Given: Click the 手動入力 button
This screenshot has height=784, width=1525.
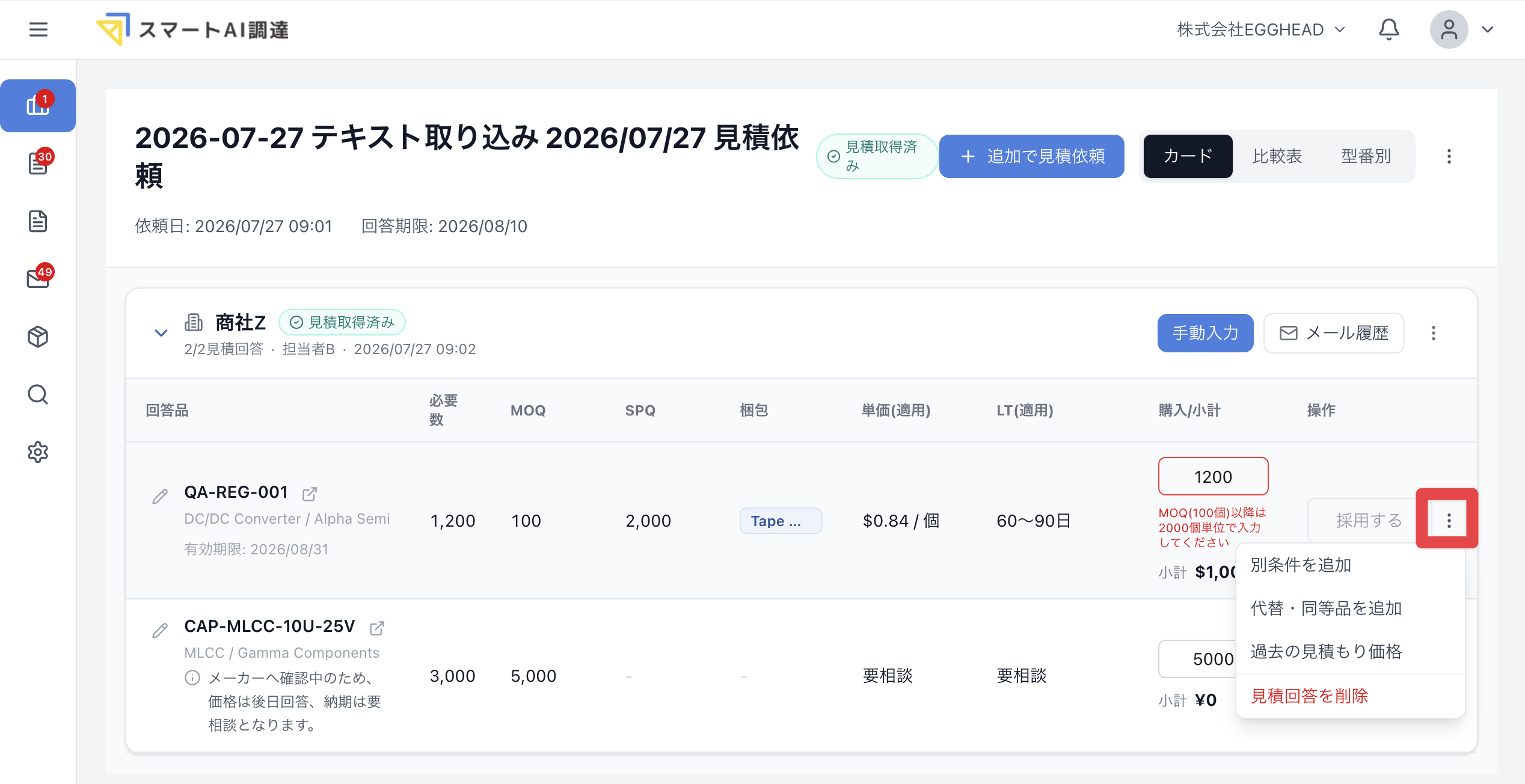Looking at the screenshot, I should coord(1205,333).
